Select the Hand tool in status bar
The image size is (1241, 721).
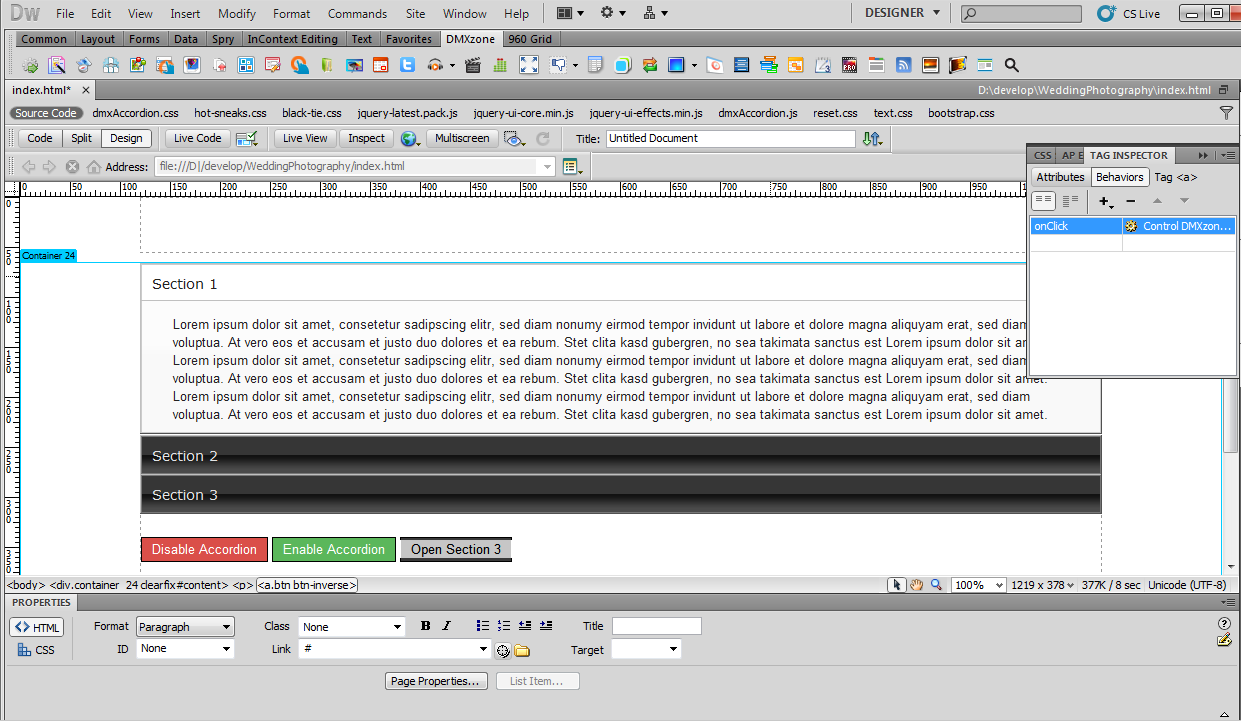click(916, 585)
